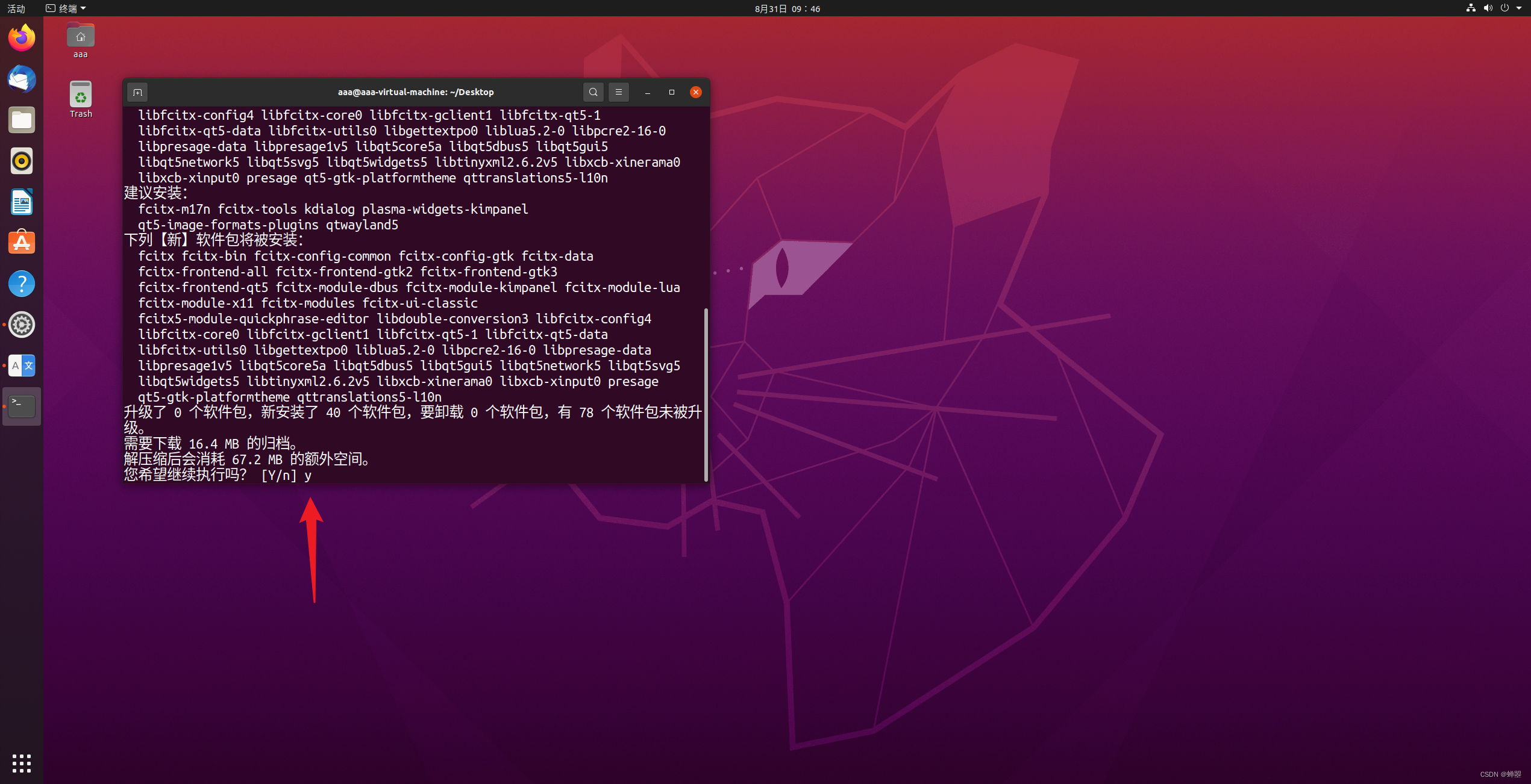Screen dimensions: 1531x784
Task: Launch Firefox from the dock
Action: pyautogui.click(x=22, y=38)
